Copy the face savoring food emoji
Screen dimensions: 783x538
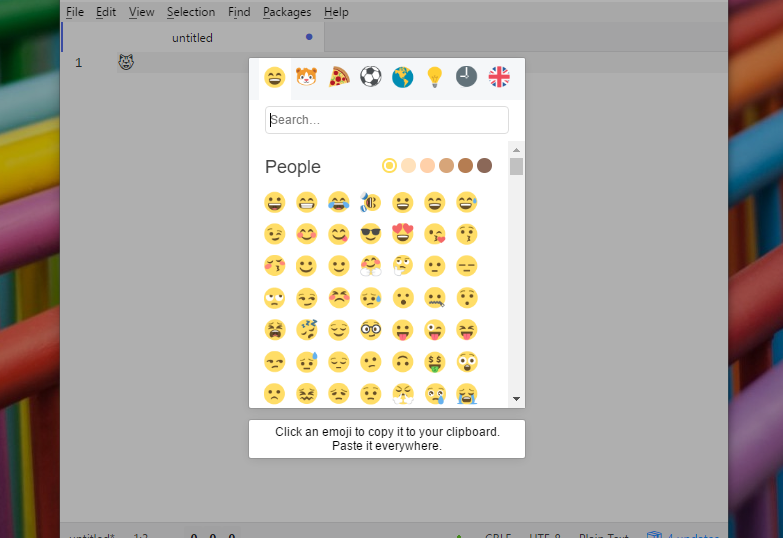point(339,234)
